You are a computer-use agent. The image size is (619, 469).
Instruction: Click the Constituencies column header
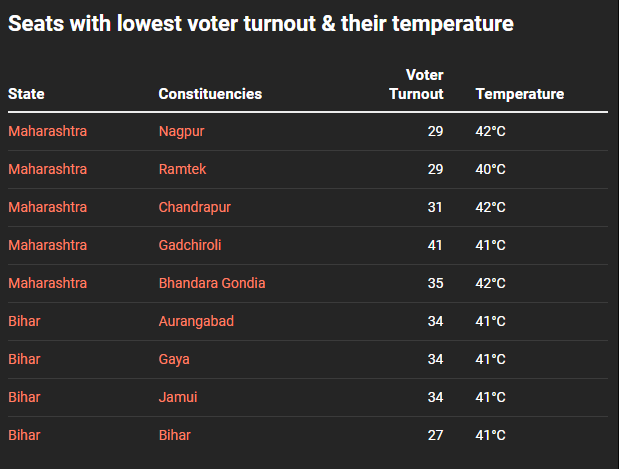coord(210,94)
